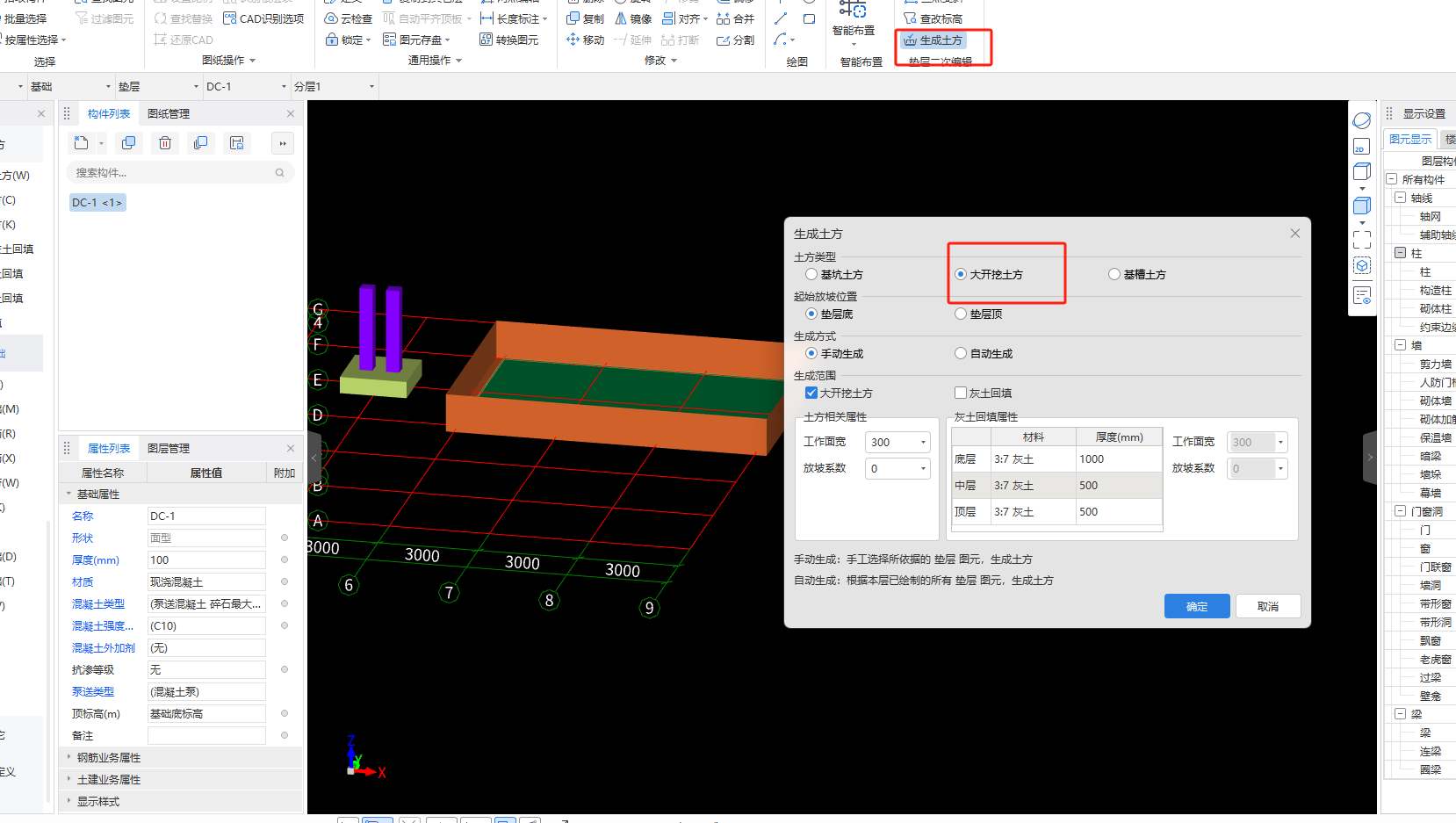Select the 大开挖土方 radio option
The height and width of the screenshot is (823, 1456).
click(961, 275)
